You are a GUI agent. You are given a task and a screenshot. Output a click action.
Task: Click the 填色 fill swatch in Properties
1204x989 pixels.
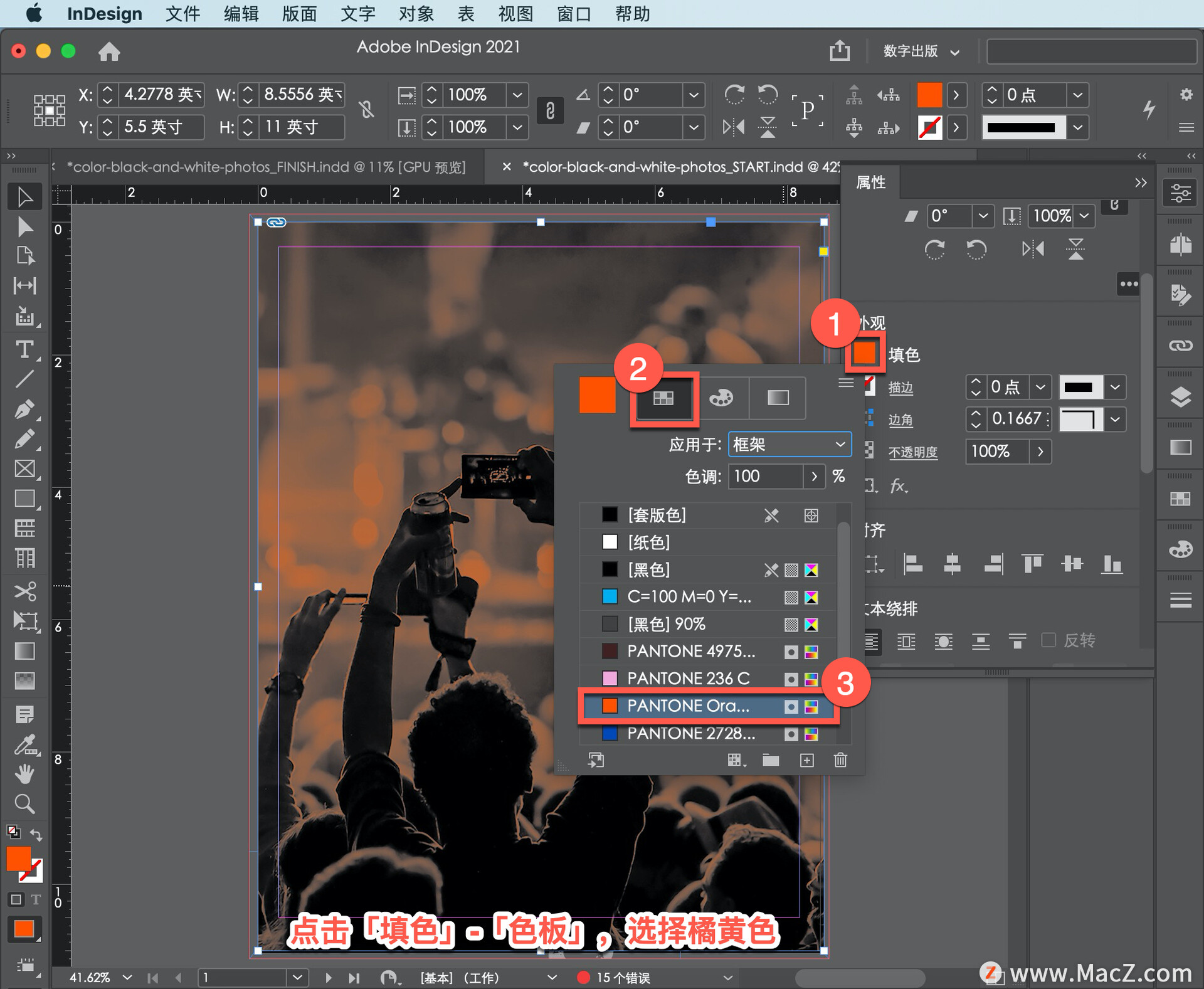864,354
